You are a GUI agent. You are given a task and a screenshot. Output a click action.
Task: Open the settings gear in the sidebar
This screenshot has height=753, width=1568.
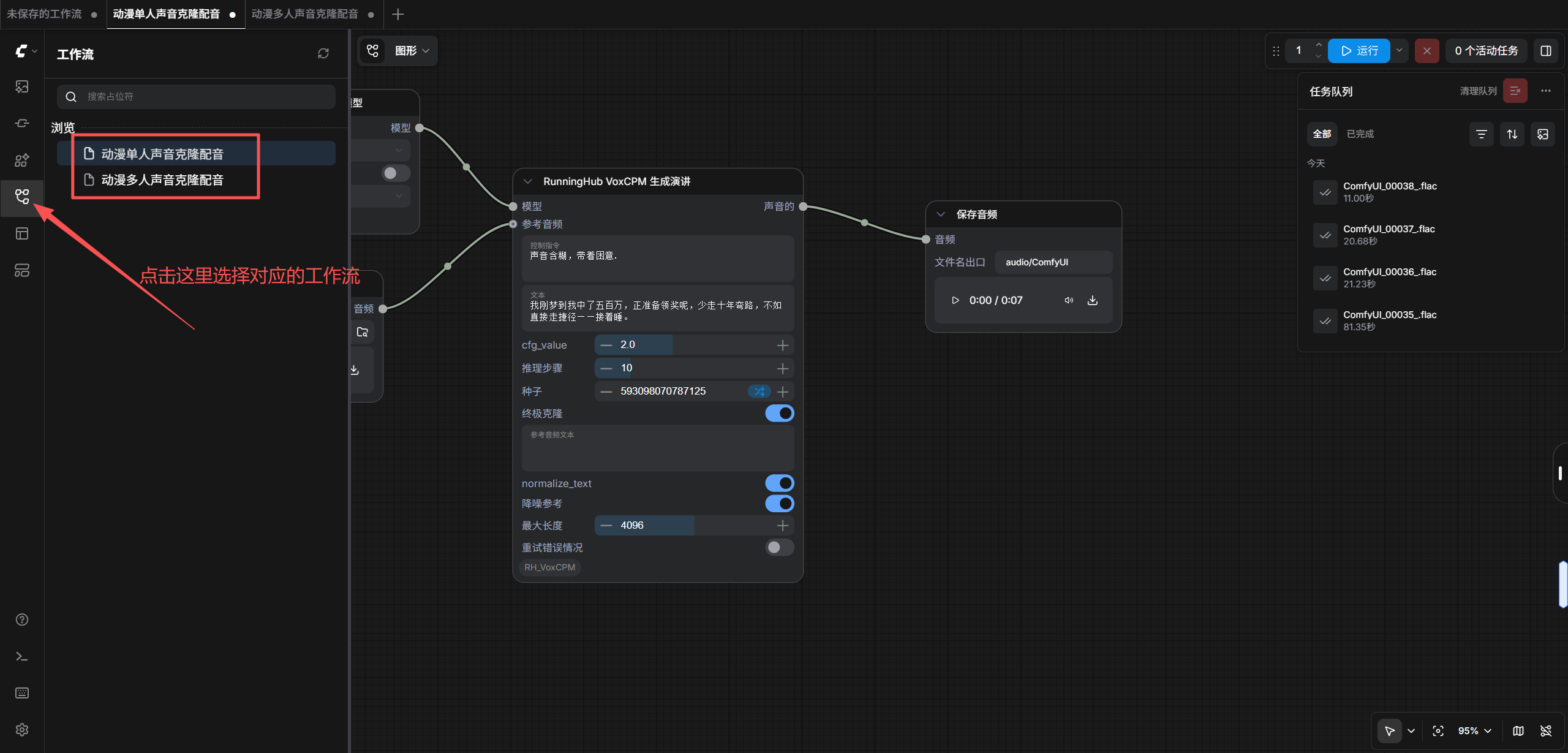pos(22,730)
